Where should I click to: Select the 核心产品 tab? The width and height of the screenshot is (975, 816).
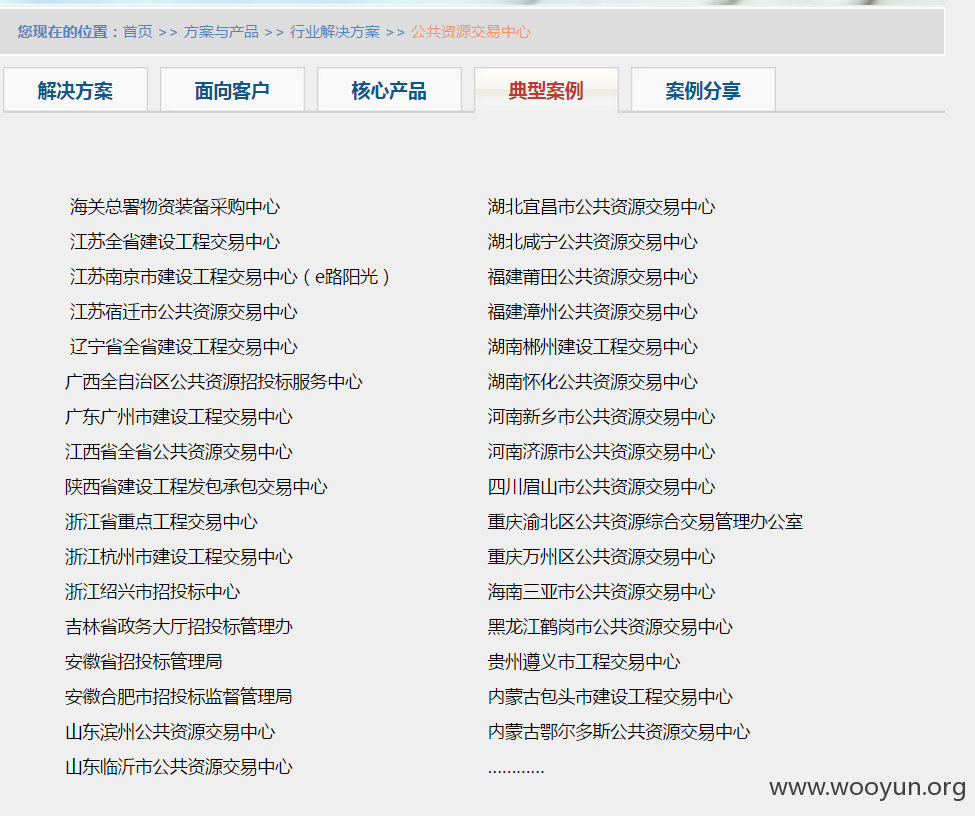(x=389, y=90)
